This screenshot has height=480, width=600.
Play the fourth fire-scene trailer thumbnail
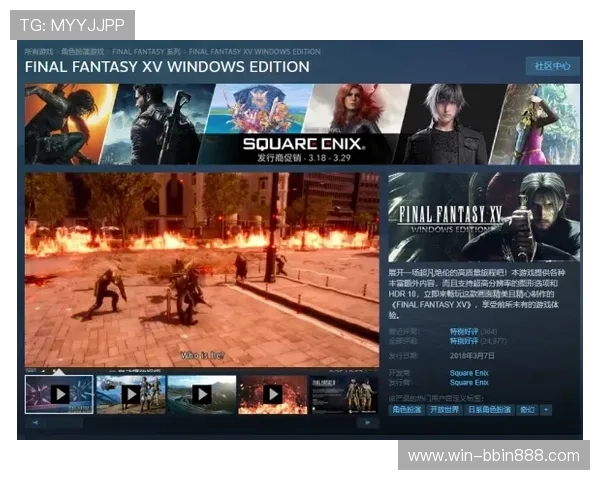272,394
